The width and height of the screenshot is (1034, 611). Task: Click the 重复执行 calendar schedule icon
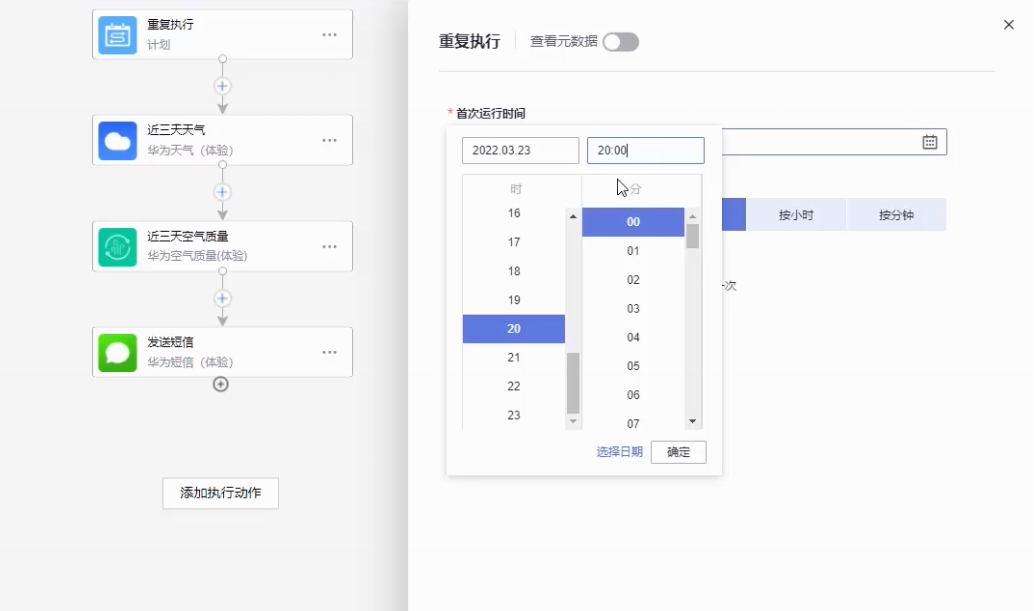click(117, 35)
